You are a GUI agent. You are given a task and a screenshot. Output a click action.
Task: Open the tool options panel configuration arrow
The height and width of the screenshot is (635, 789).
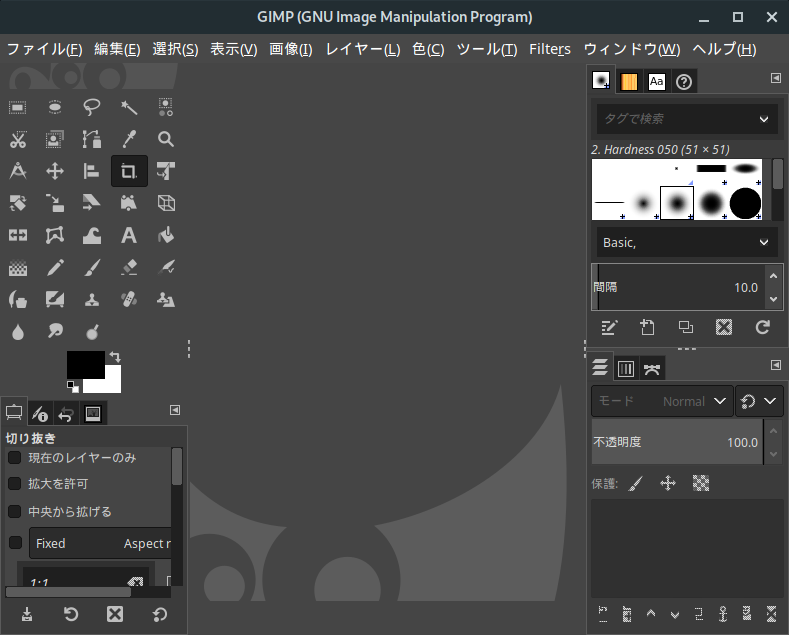pos(175,410)
